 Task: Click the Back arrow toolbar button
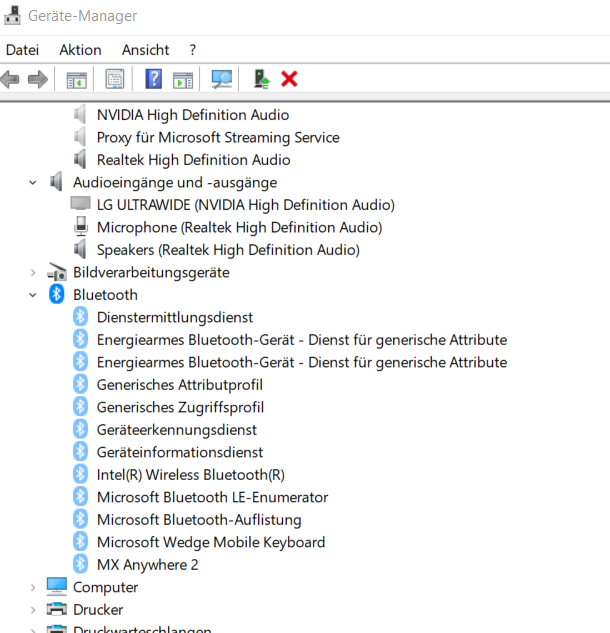tap(10, 79)
